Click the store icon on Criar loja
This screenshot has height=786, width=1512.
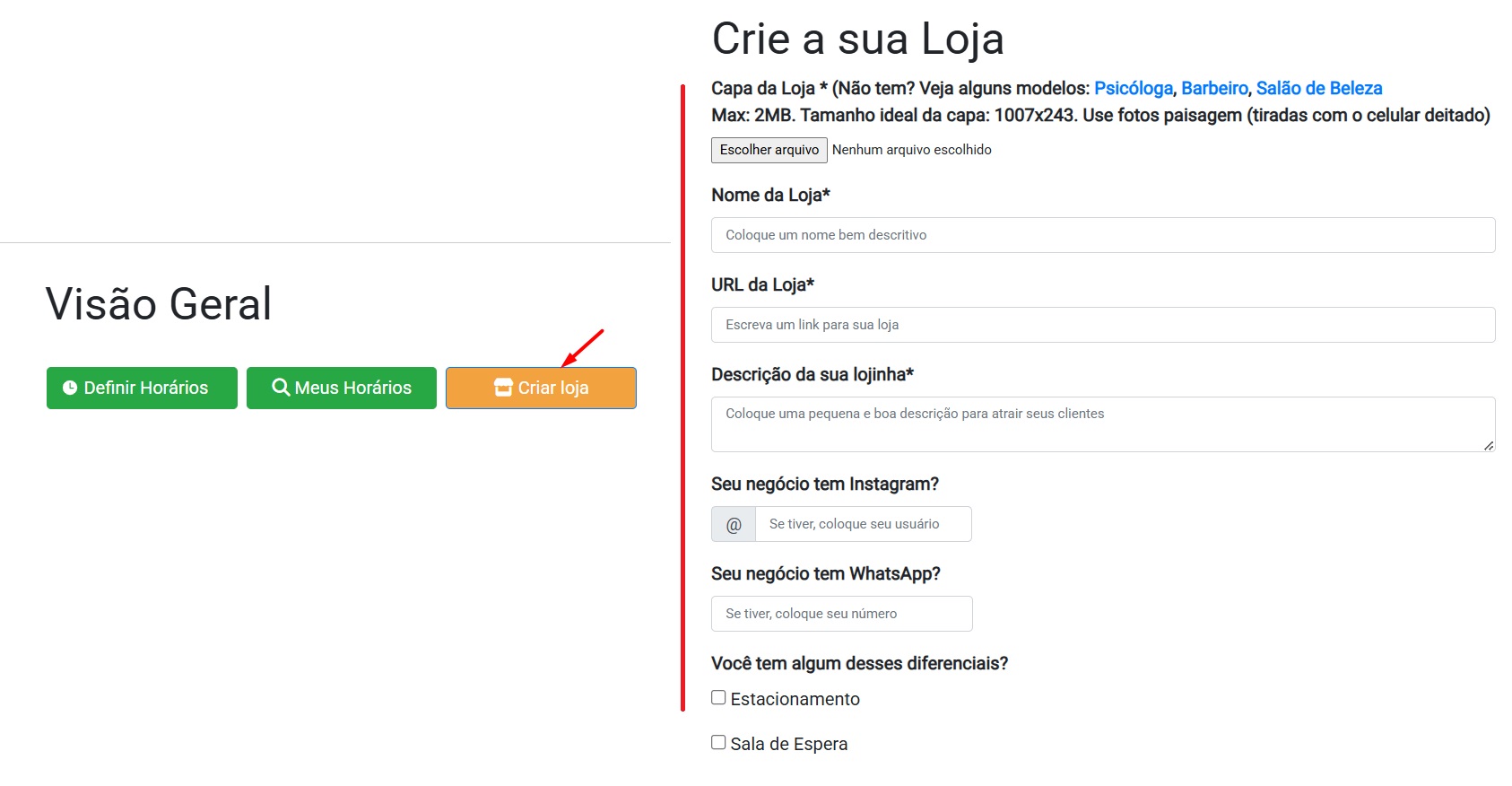pyautogui.click(x=504, y=387)
